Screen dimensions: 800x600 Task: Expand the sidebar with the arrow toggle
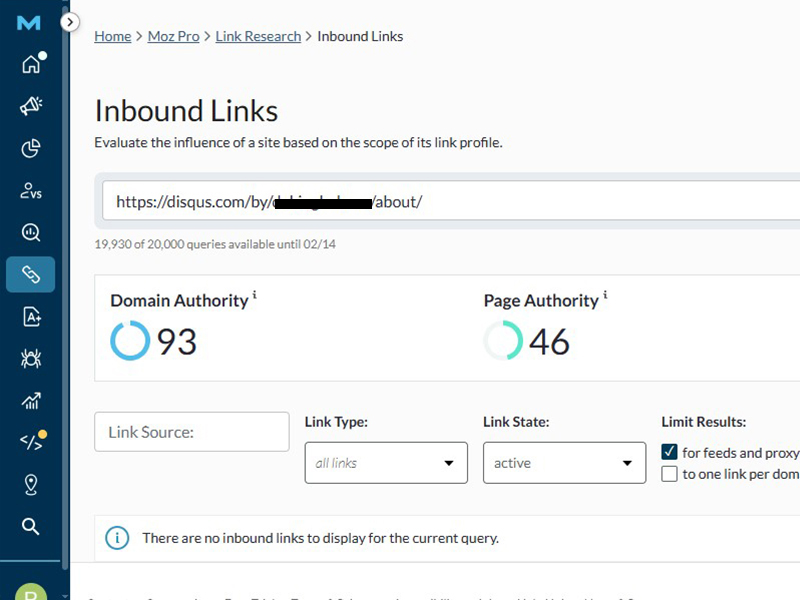click(70, 22)
